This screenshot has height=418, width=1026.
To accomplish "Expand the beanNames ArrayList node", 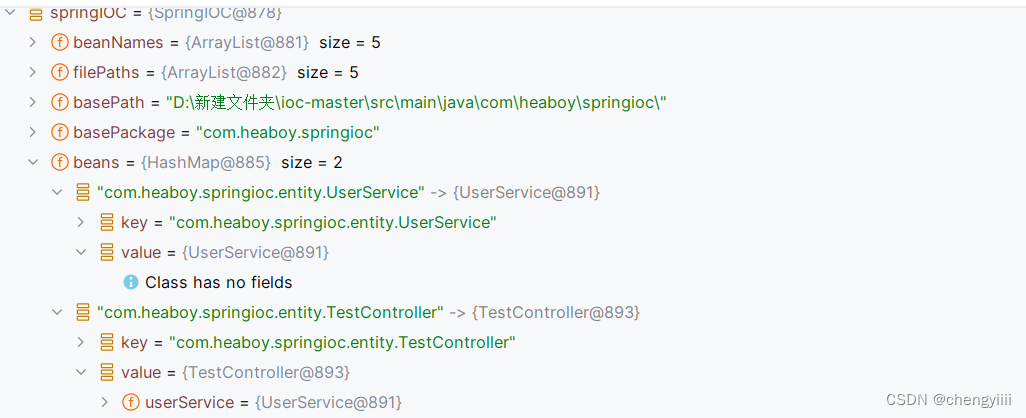I will tap(33, 42).
